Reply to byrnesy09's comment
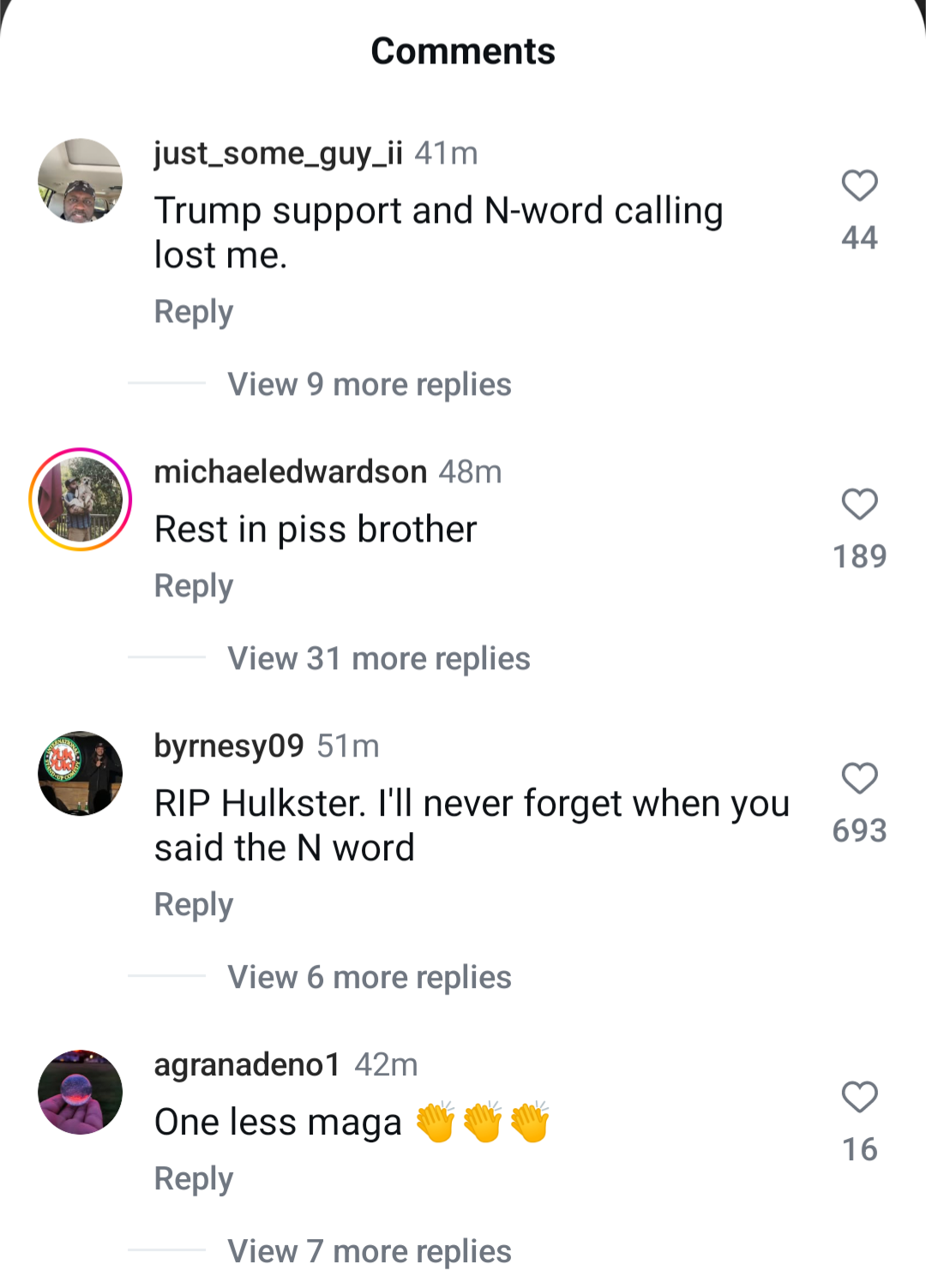This screenshot has width=926, height=1288. pyautogui.click(x=194, y=906)
